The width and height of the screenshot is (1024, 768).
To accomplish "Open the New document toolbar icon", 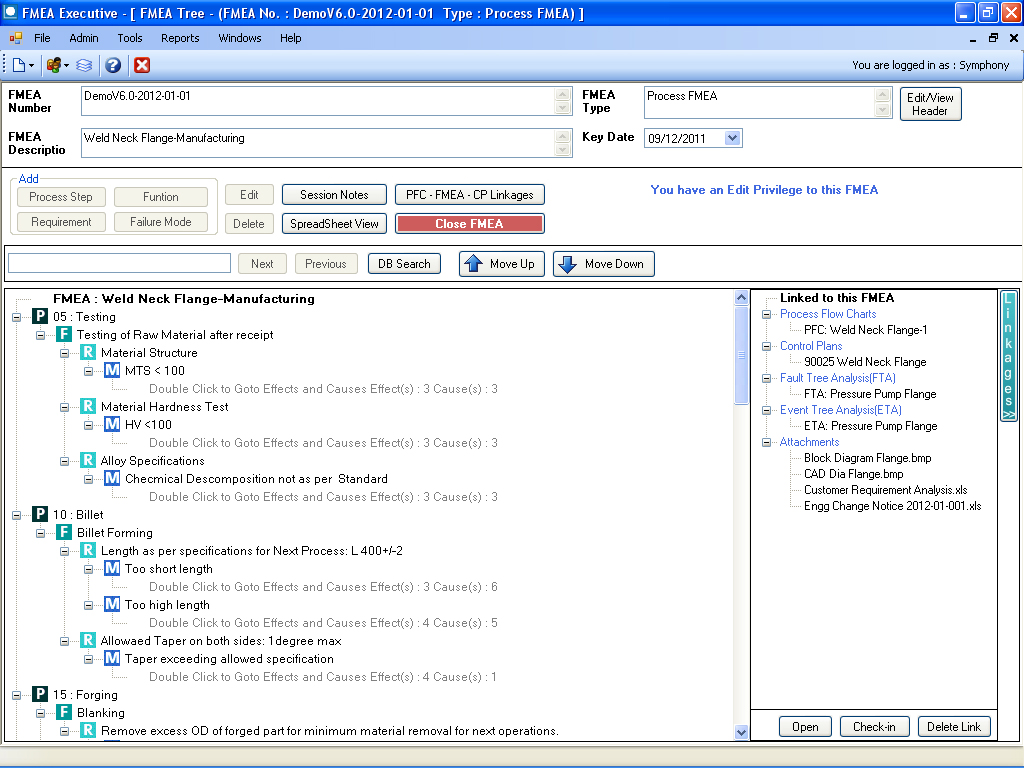I will click(x=19, y=65).
